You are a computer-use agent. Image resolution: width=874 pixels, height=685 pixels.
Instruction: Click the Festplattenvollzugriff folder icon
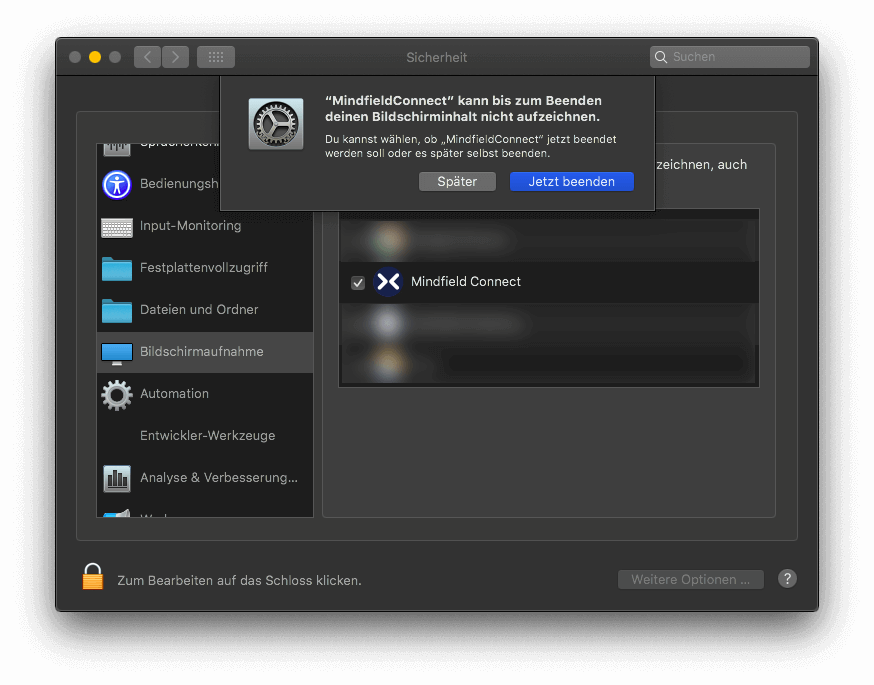117,269
